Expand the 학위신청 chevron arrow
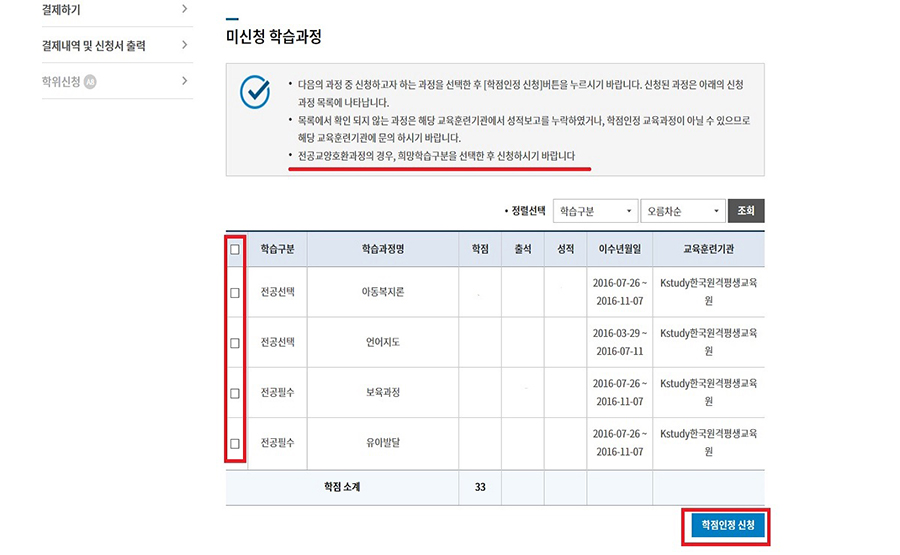The image size is (900, 555). (x=185, y=81)
